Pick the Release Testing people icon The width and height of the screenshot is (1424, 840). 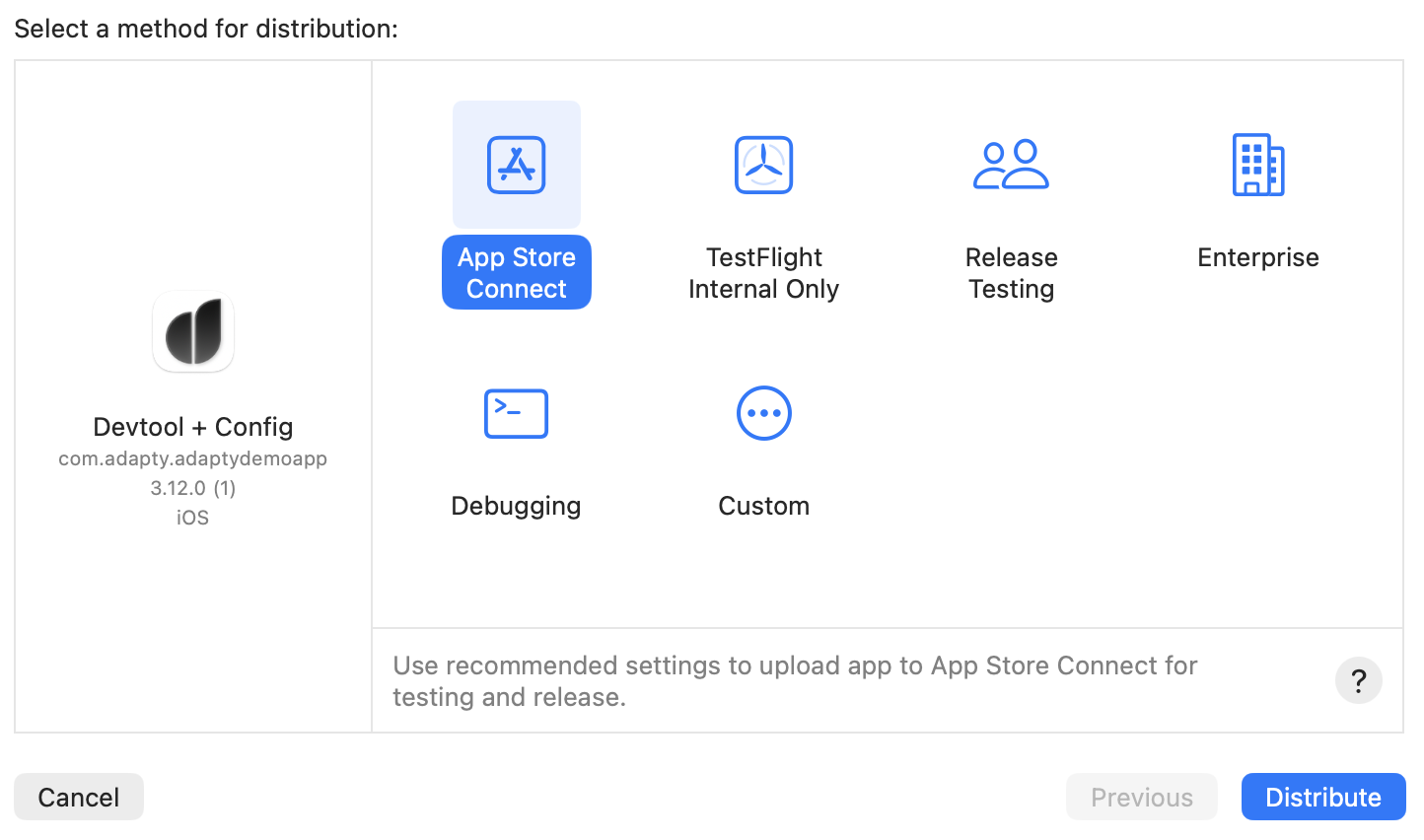(x=1011, y=165)
